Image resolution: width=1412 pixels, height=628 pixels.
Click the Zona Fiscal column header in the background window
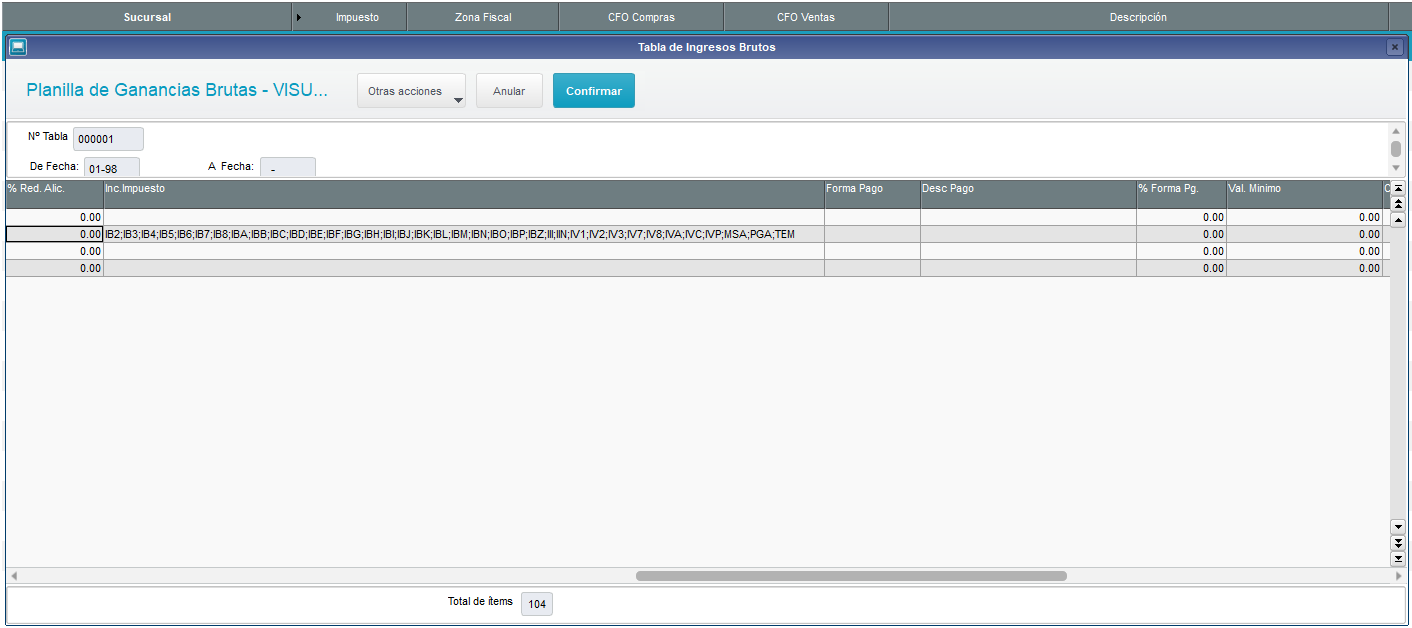(483, 17)
